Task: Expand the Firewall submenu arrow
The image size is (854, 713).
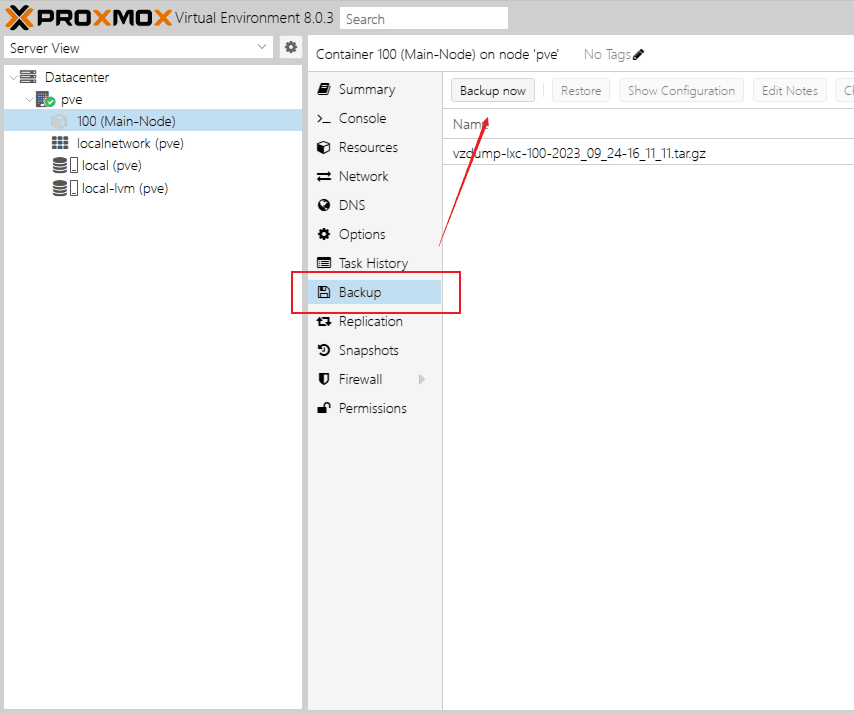Action: (422, 379)
